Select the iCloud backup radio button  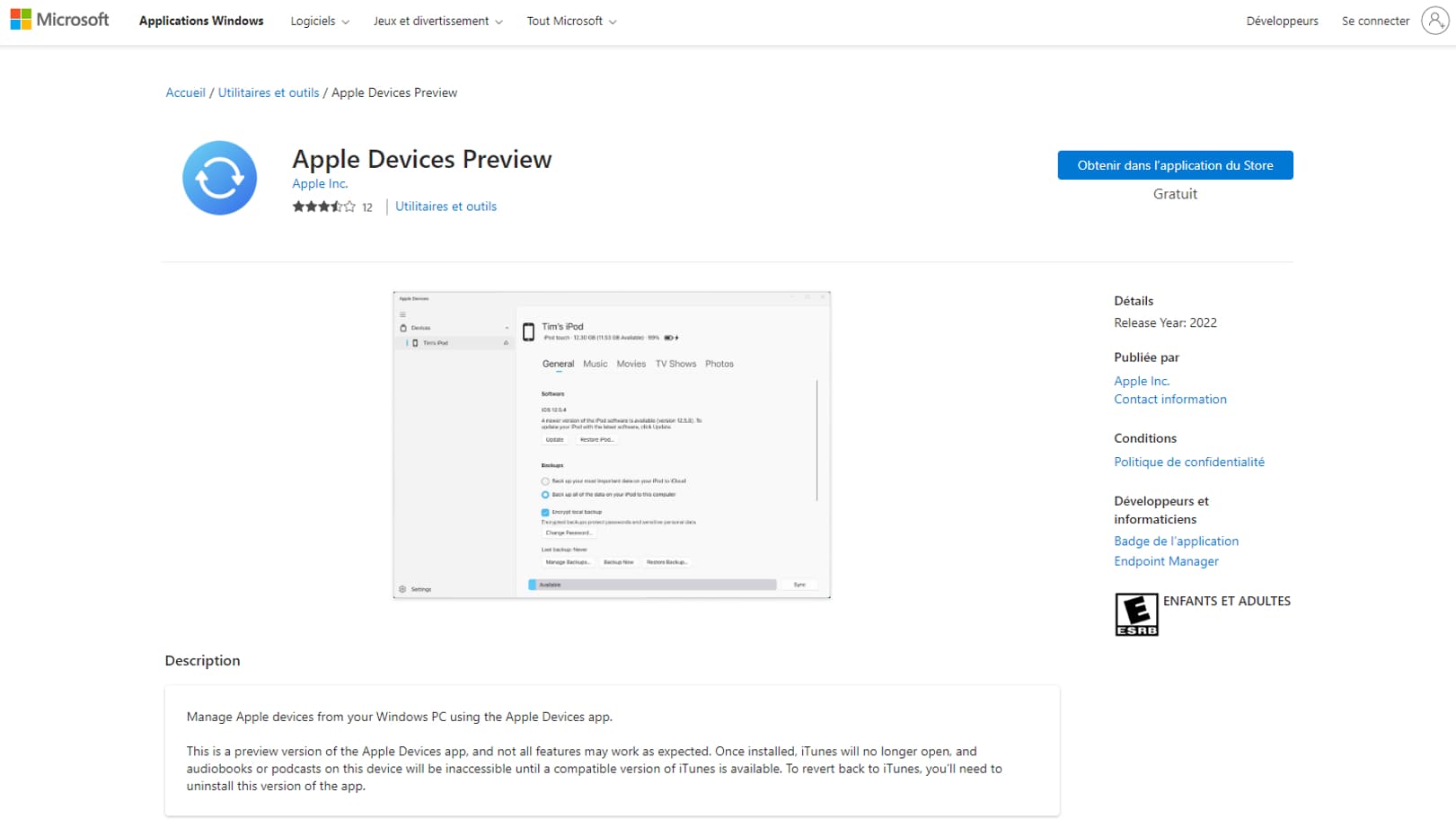click(x=545, y=482)
